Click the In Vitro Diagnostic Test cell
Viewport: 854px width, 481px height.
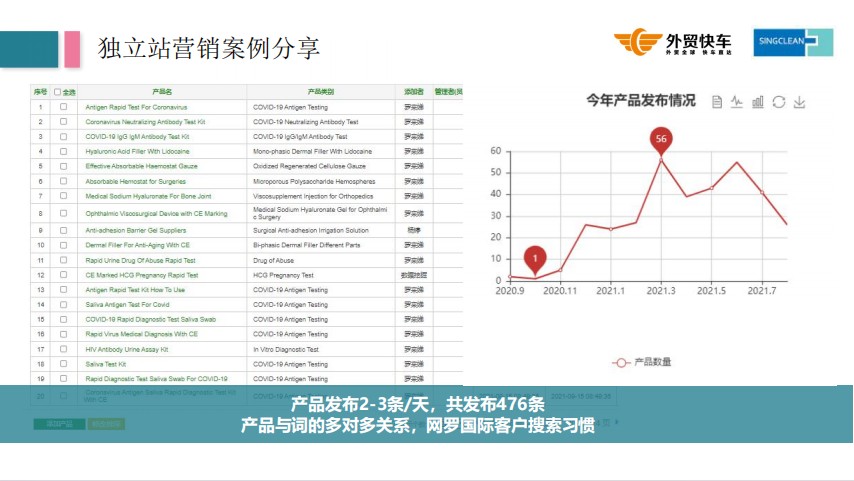(286, 349)
